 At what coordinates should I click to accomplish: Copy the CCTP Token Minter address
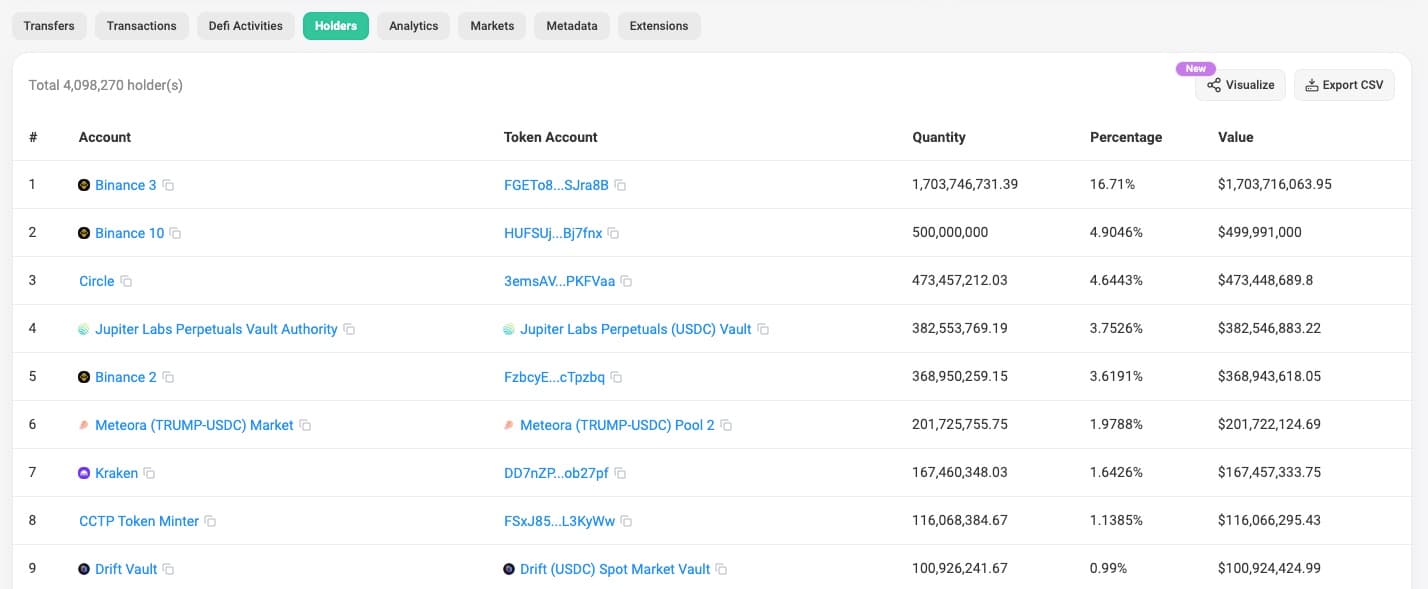pos(211,521)
